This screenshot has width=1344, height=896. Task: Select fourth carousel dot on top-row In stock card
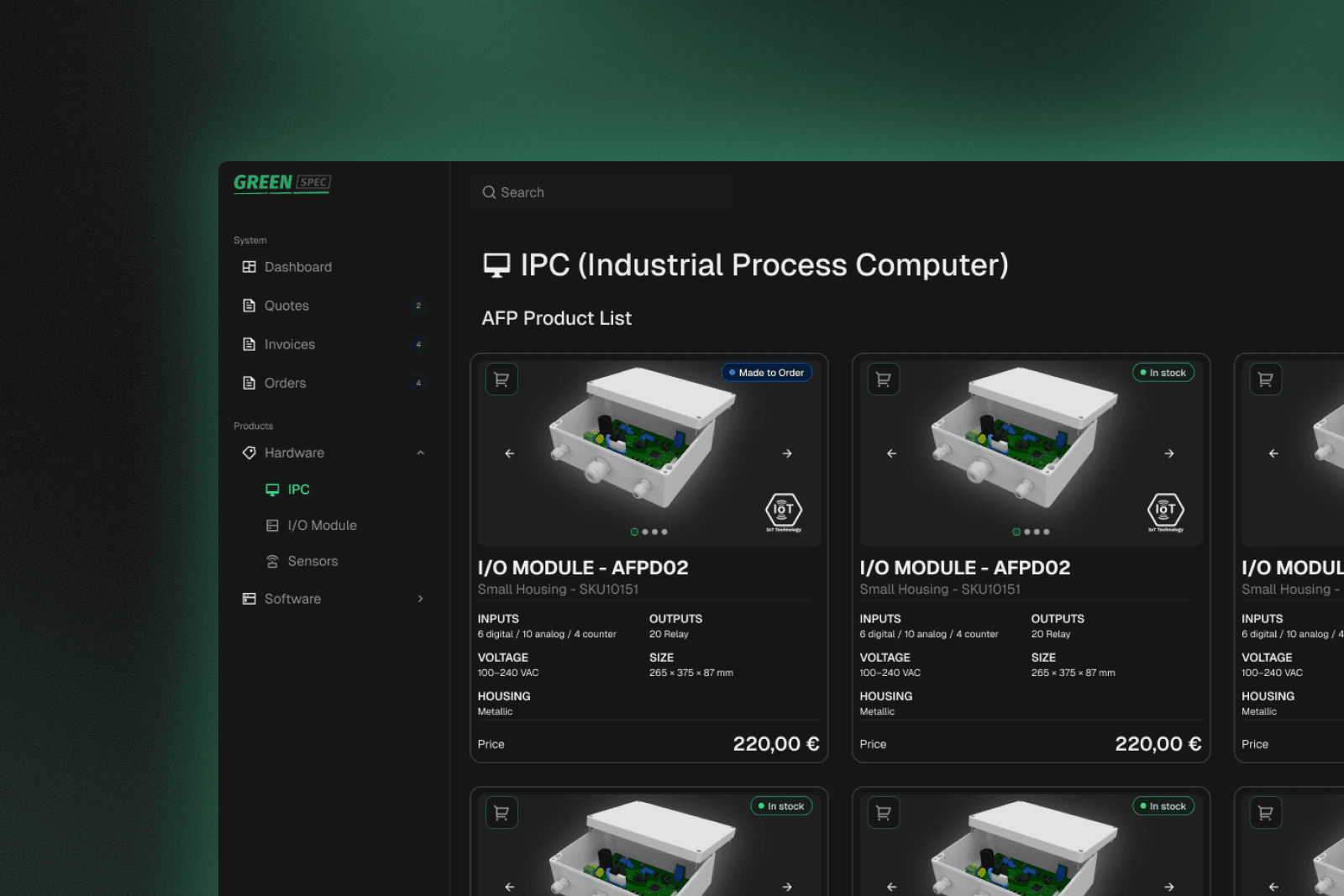[x=1047, y=532]
